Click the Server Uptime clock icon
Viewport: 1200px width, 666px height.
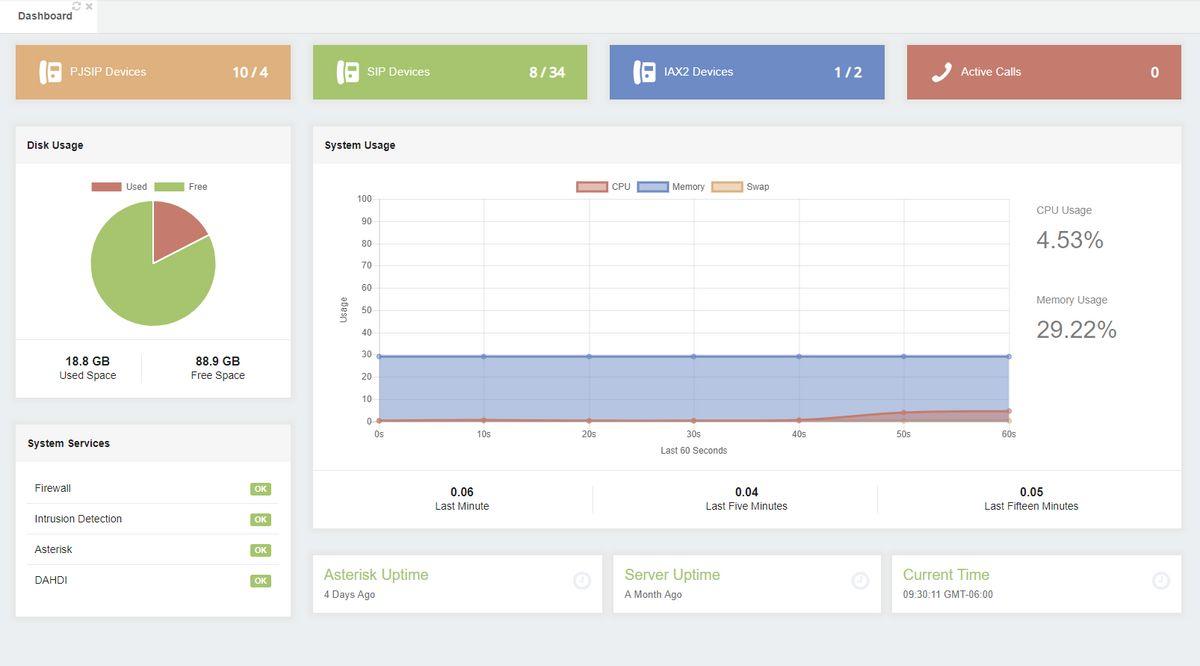[860, 580]
